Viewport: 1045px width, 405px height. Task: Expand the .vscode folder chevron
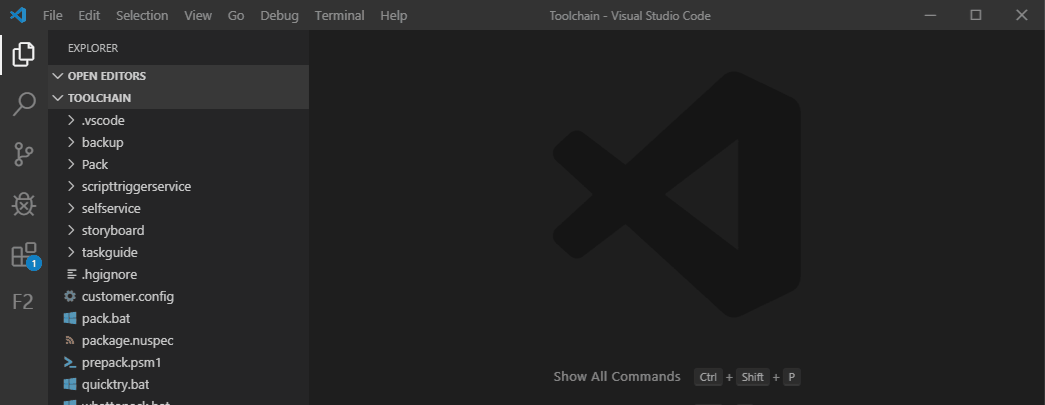(x=71, y=121)
